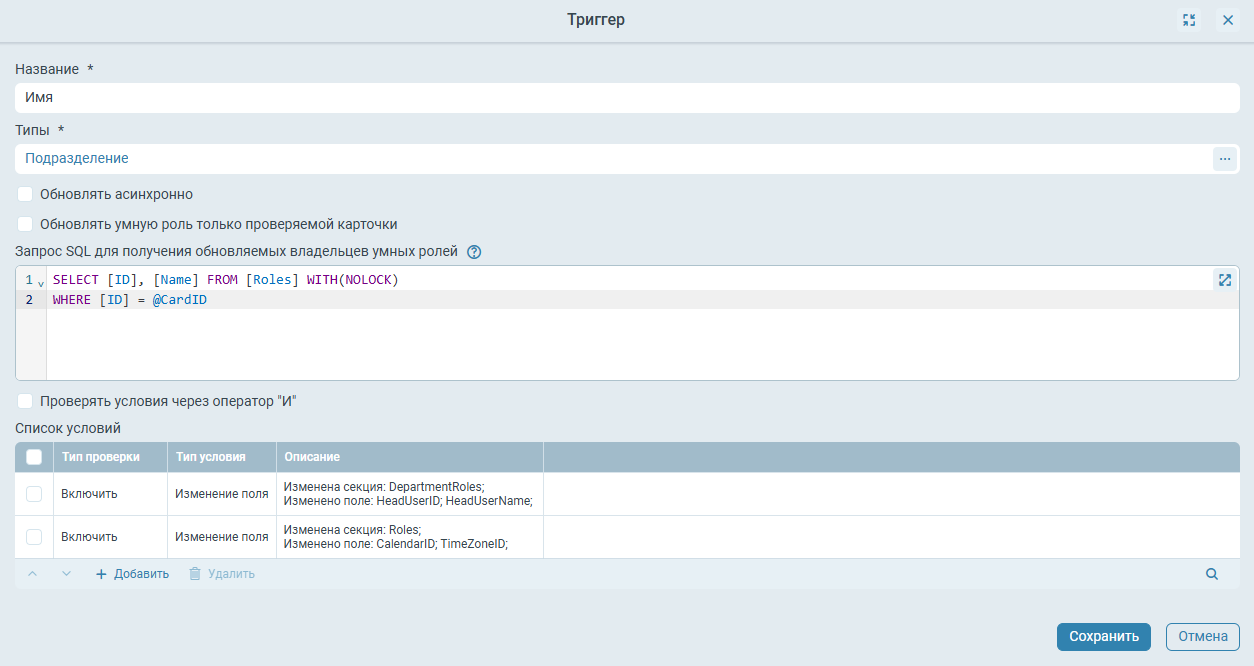Expand the Триггер dialog to fullscreen
Image resolution: width=1254 pixels, height=666 pixels.
[1189, 20]
